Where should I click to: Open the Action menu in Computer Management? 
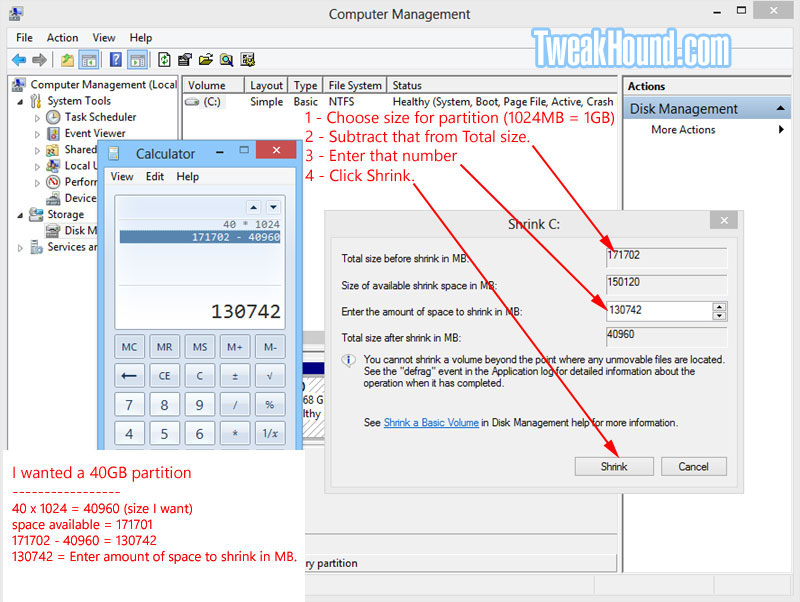pyautogui.click(x=62, y=38)
